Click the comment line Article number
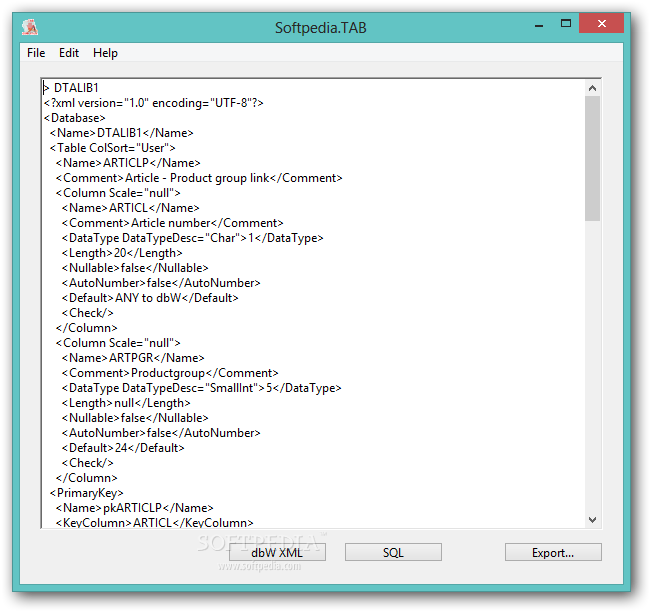 pos(173,223)
